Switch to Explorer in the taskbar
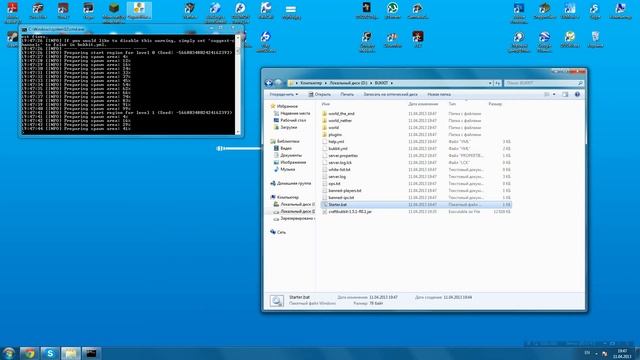This screenshot has width=640, height=360. pyautogui.click(x=71, y=353)
